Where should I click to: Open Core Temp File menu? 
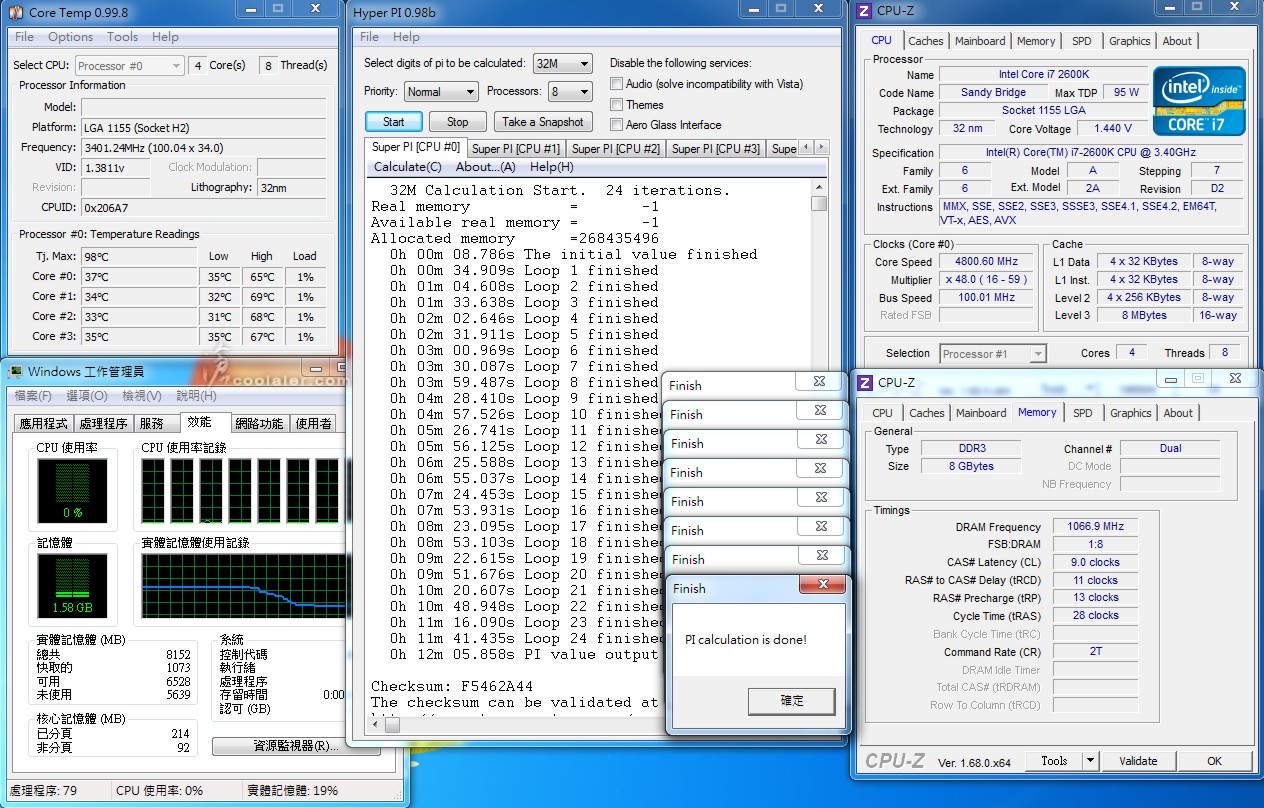pos(25,37)
